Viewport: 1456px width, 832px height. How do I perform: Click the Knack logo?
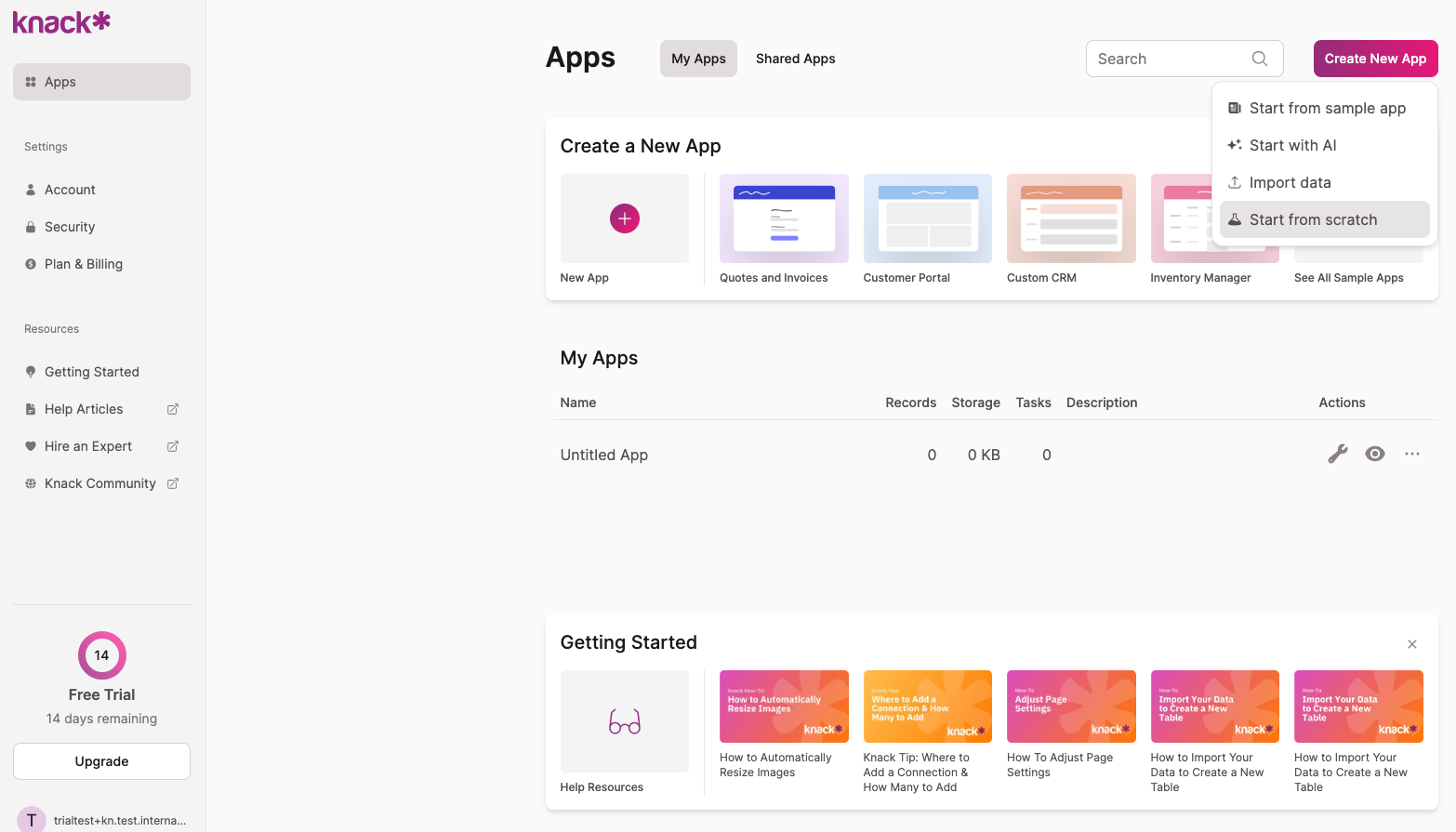click(x=61, y=22)
